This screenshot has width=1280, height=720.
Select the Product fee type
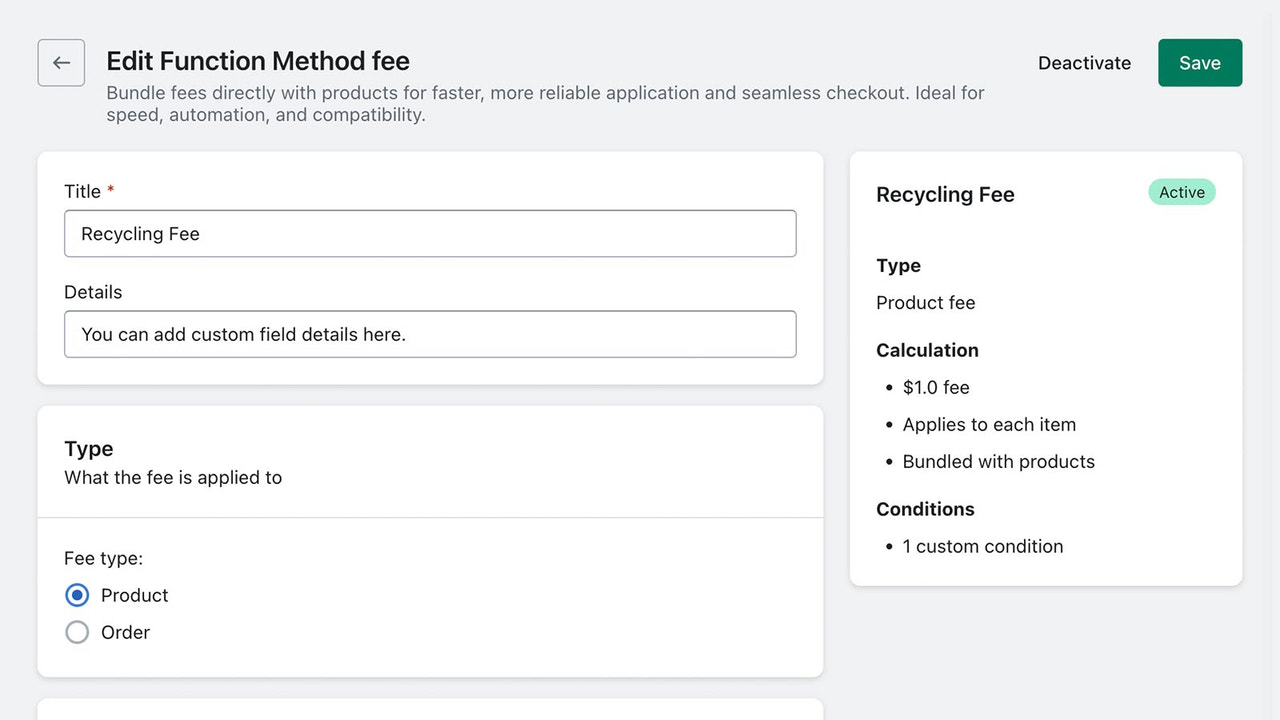tap(77, 594)
